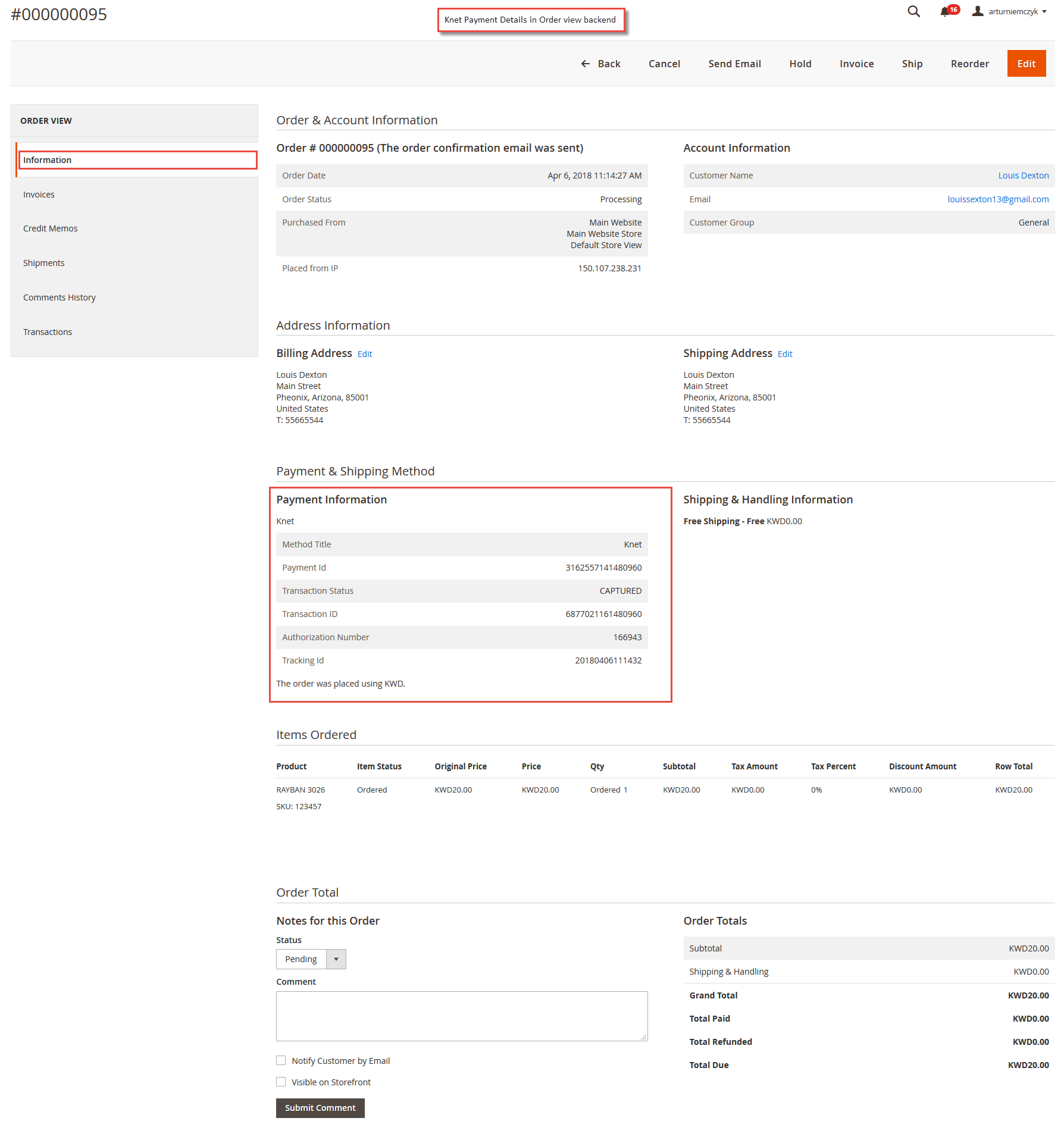The height and width of the screenshot is (1121, 1064).
Task: Open the Shipments tab
Action: point(43,262)
